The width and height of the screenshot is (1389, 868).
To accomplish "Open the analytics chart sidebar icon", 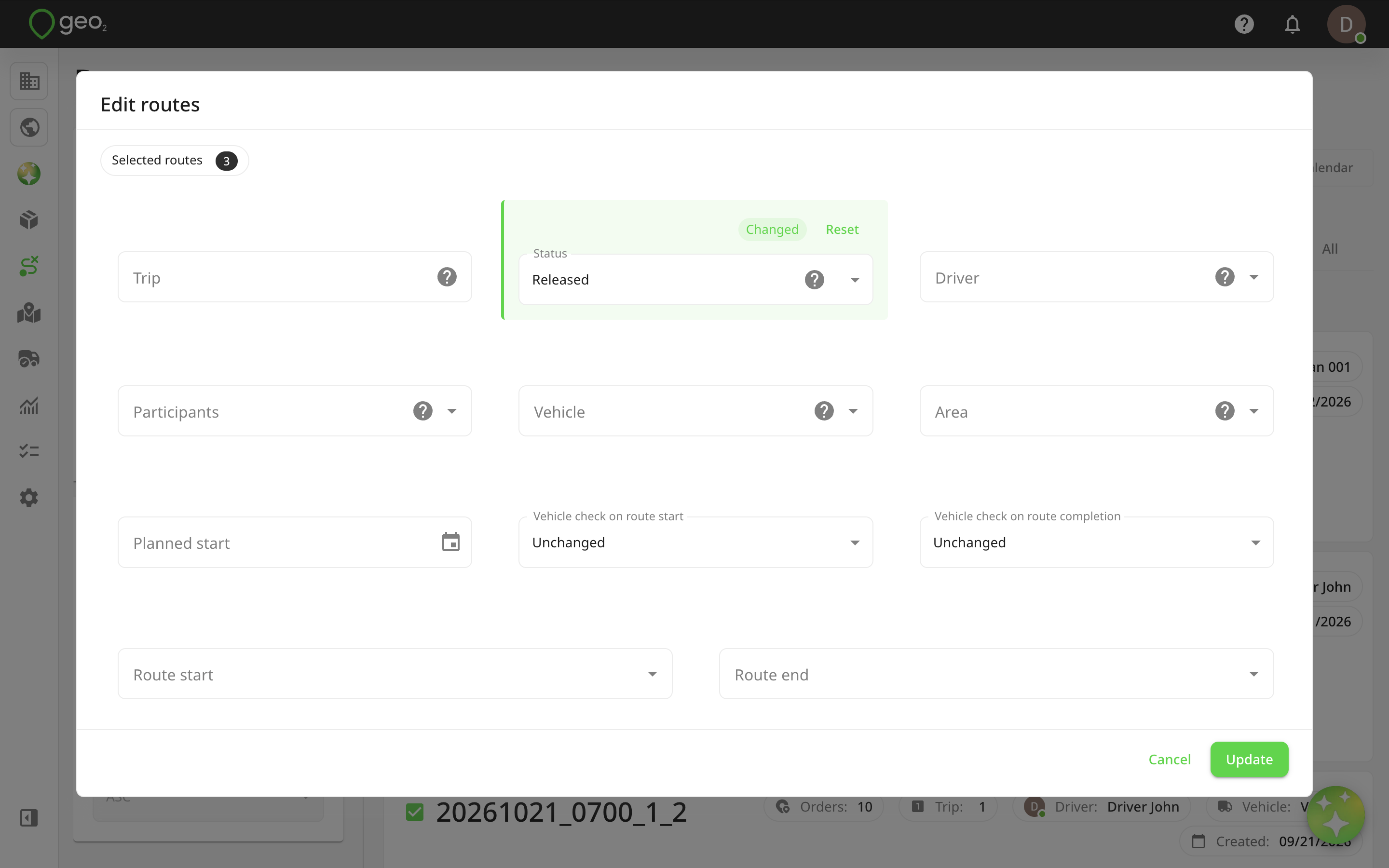I will pos(29,405).
